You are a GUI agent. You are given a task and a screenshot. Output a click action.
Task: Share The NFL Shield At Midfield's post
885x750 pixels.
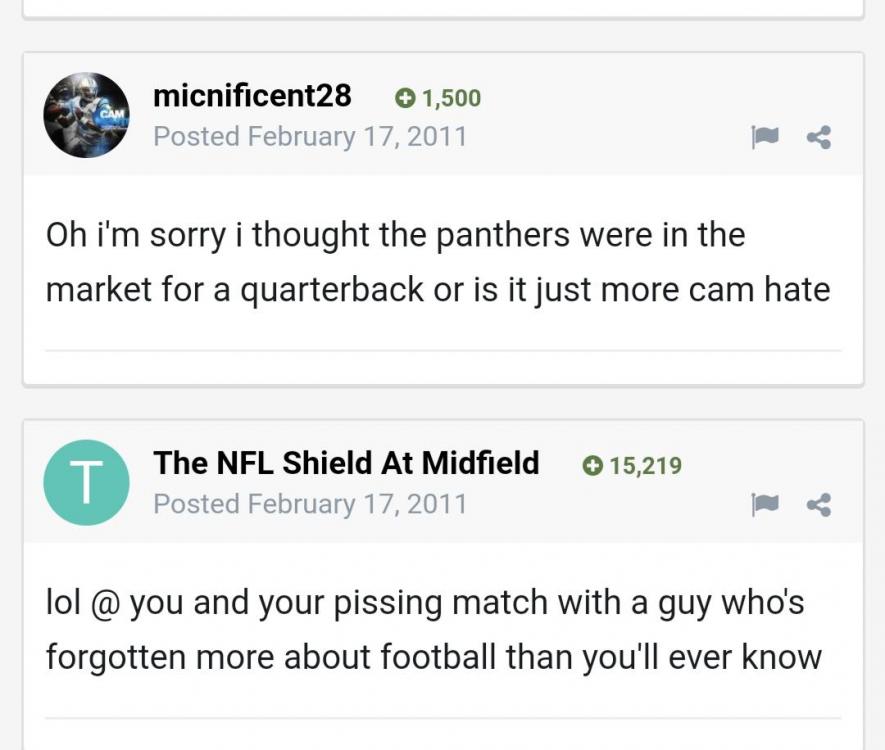(x=818, y=505)
